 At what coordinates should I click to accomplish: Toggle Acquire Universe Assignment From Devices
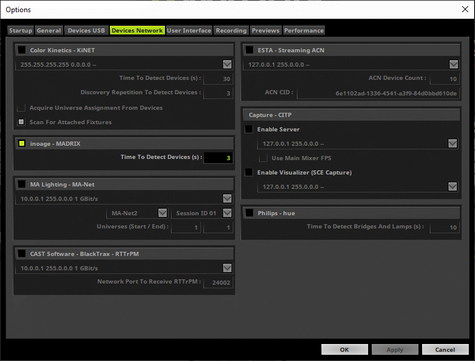21,108
